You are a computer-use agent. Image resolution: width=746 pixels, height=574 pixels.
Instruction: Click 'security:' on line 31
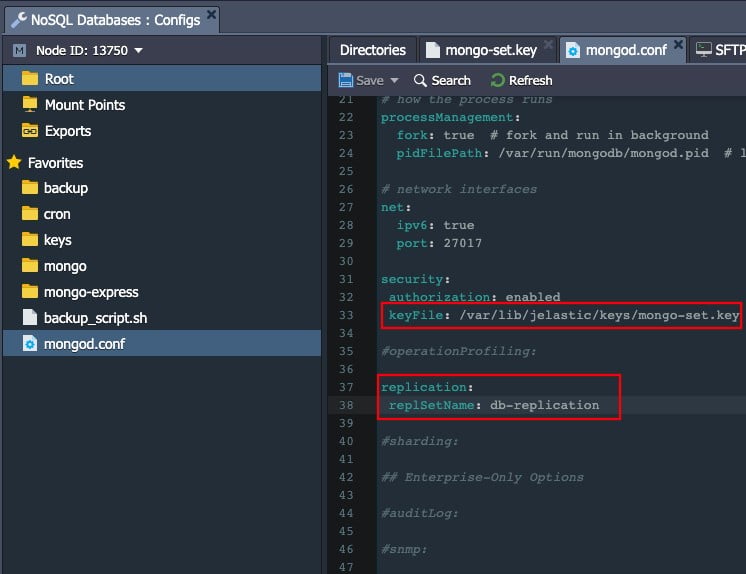coord(415,279)
